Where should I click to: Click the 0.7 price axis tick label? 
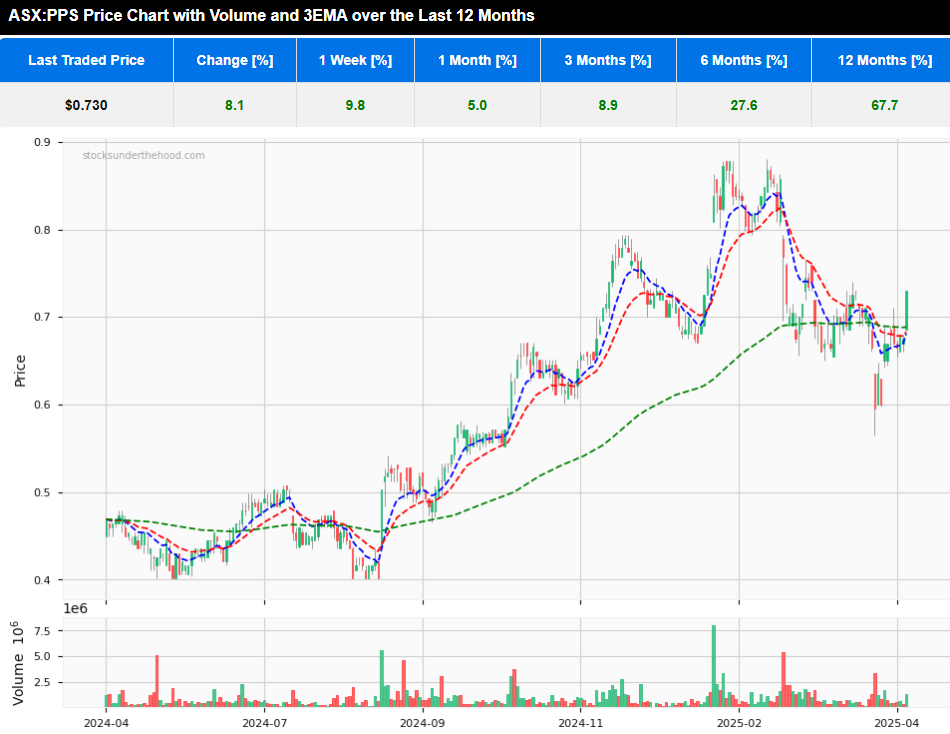(42, 318)
